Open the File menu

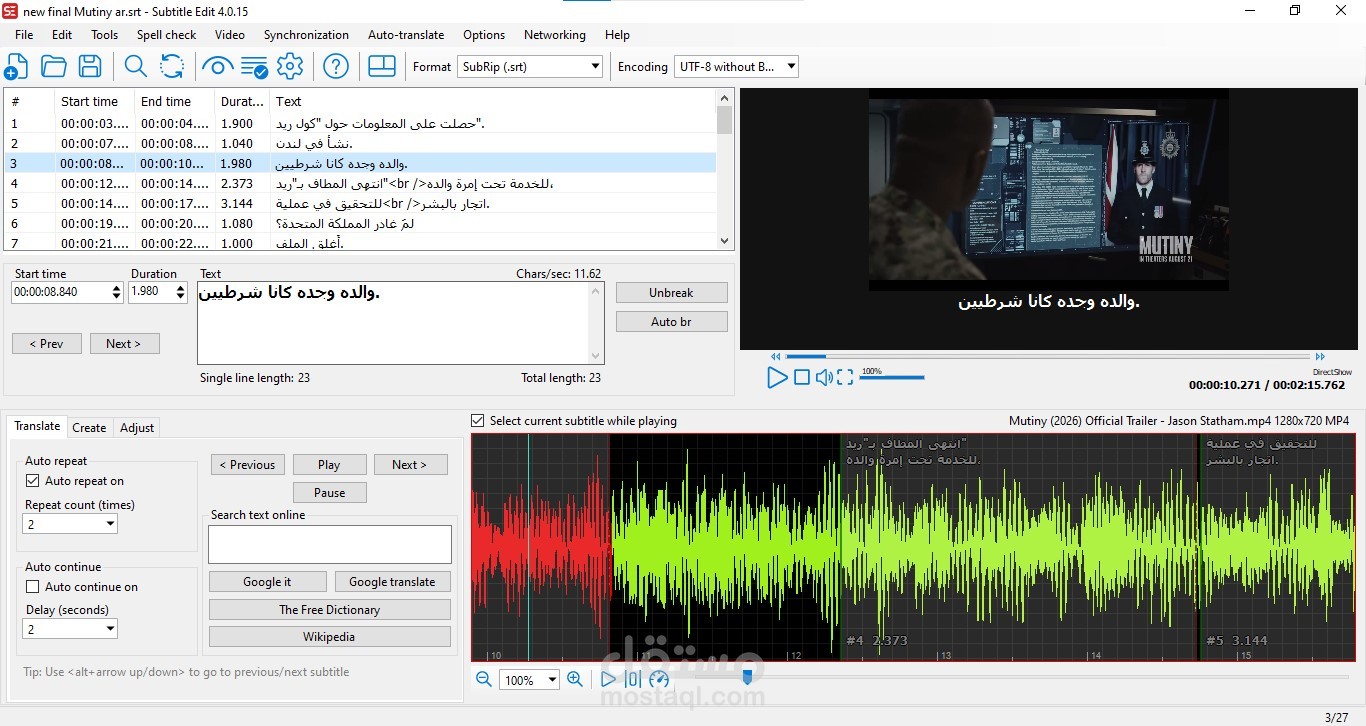[x=24, y=35]
